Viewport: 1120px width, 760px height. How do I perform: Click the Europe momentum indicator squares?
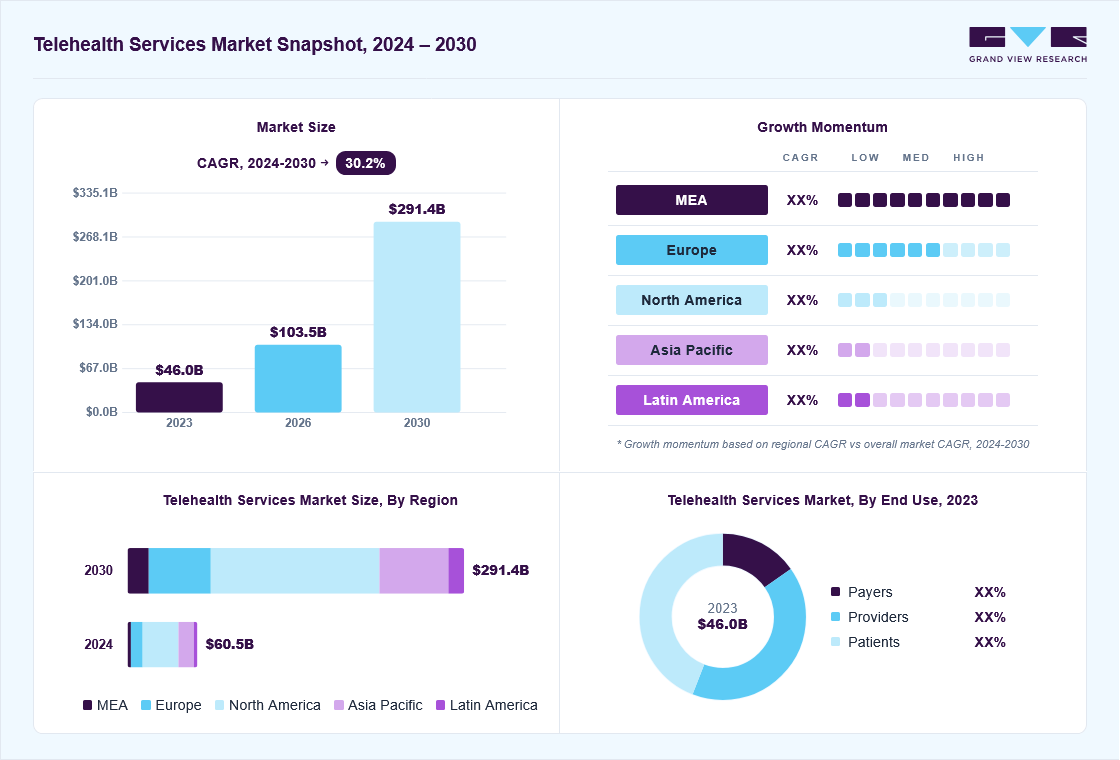click(924, 250)
